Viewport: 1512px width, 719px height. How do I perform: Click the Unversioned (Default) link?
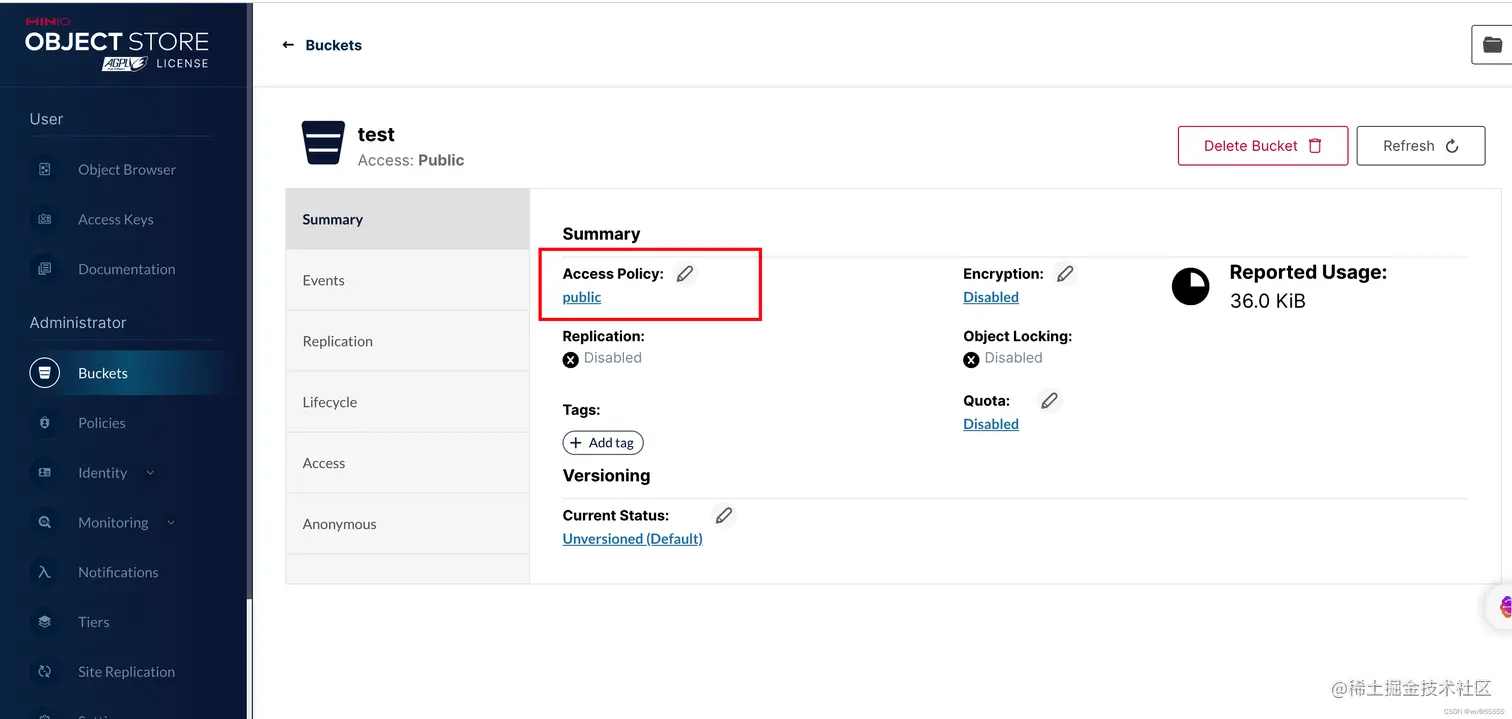632,539
